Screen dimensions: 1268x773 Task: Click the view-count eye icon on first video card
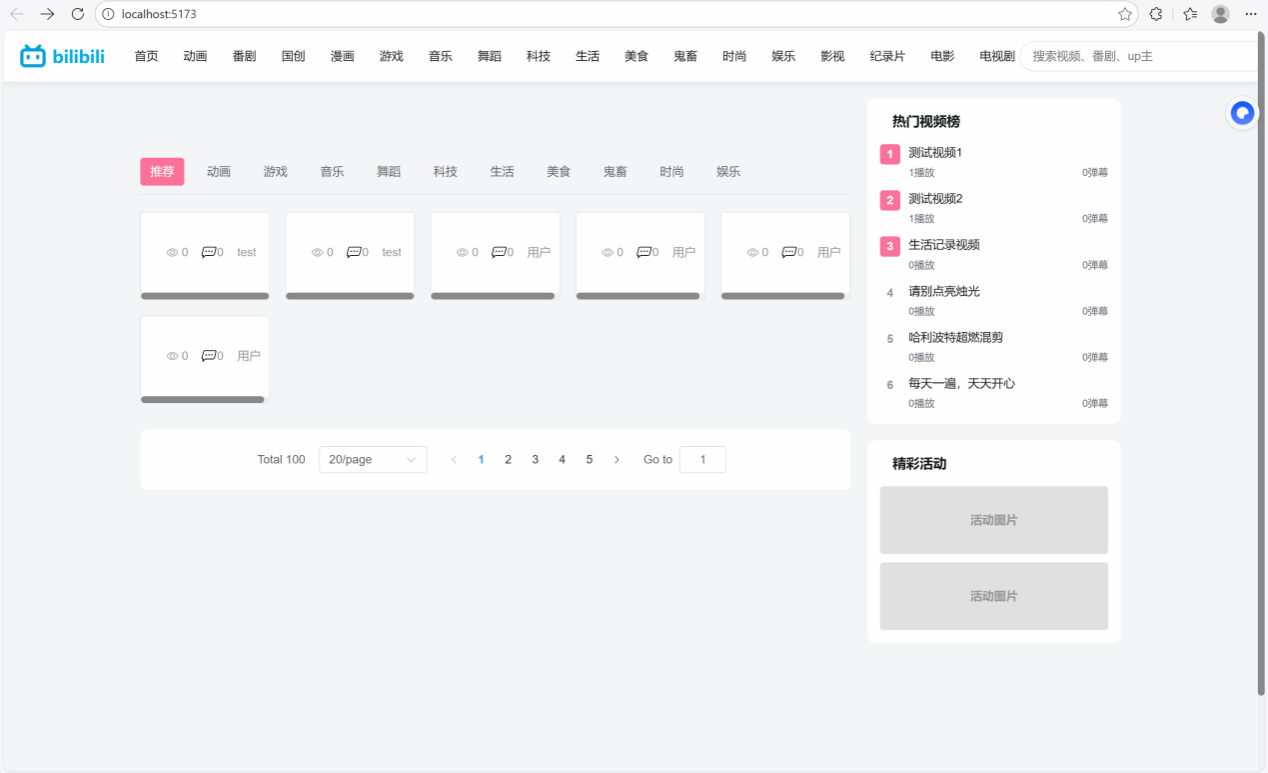click(x=172, y=253)
